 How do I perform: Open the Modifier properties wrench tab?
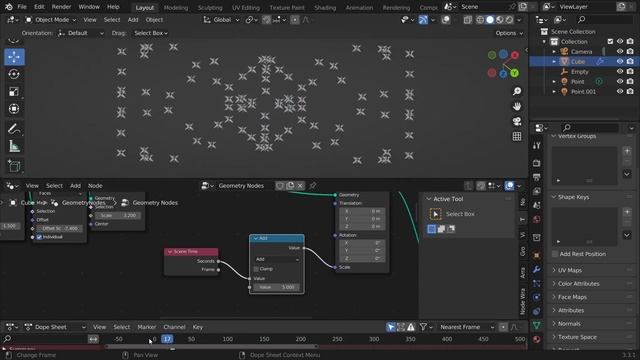coord(537,269)
